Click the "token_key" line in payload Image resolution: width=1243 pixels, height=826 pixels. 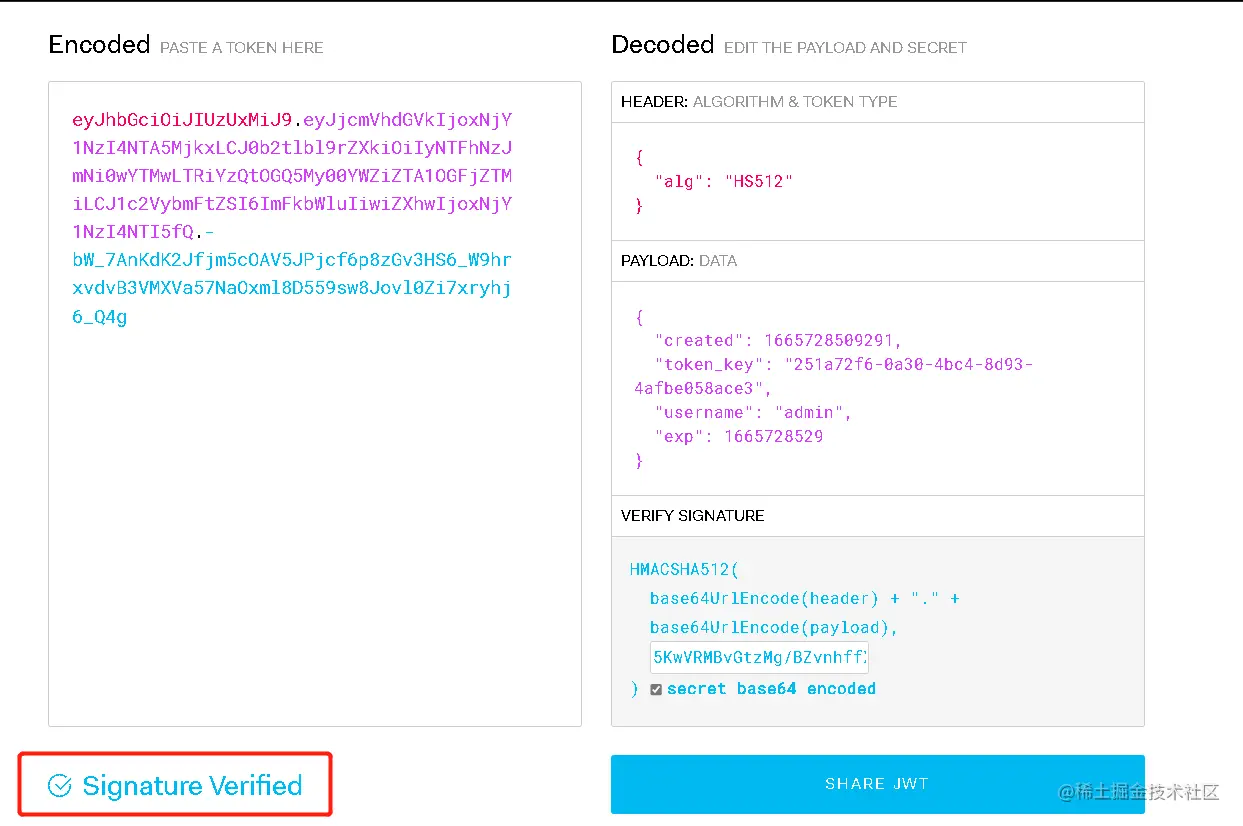833,376
